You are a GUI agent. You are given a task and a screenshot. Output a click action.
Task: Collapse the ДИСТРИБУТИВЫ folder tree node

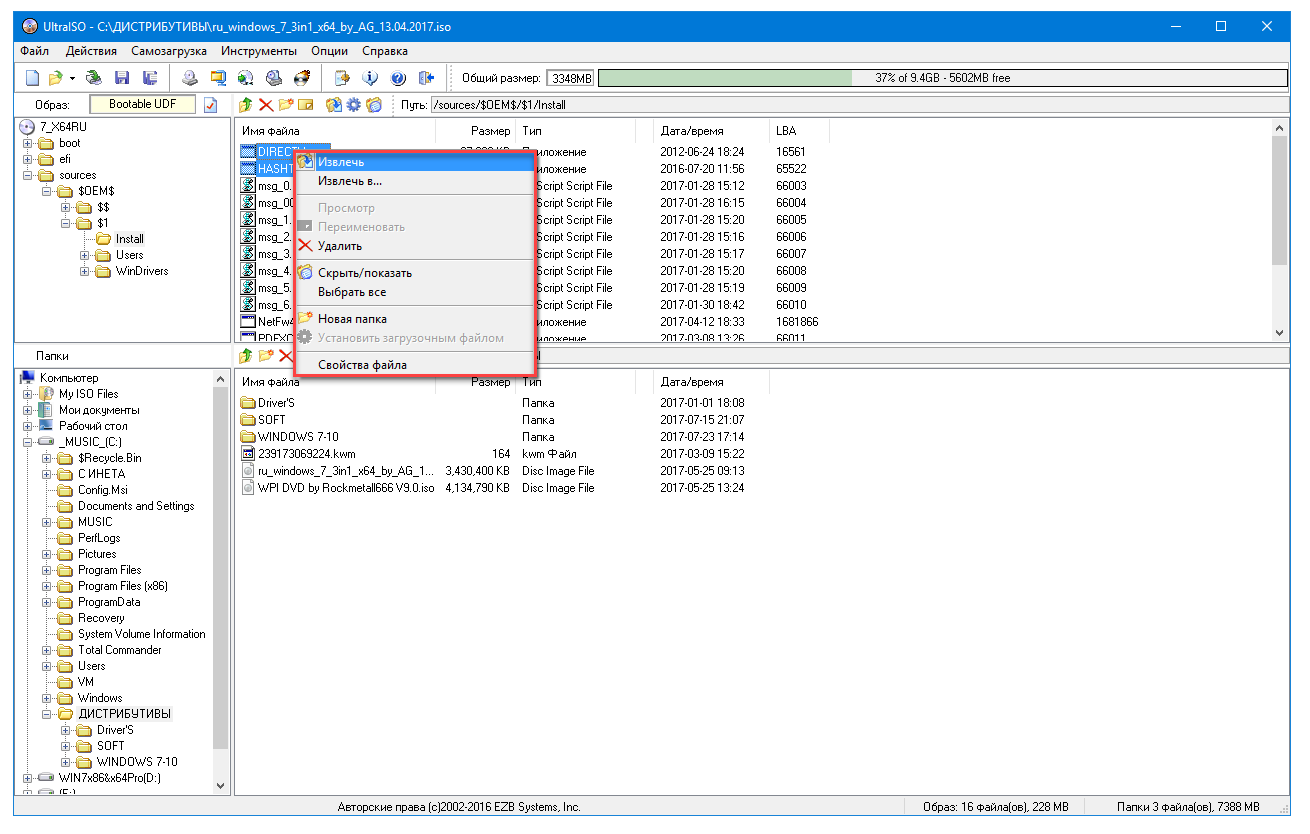47,714
